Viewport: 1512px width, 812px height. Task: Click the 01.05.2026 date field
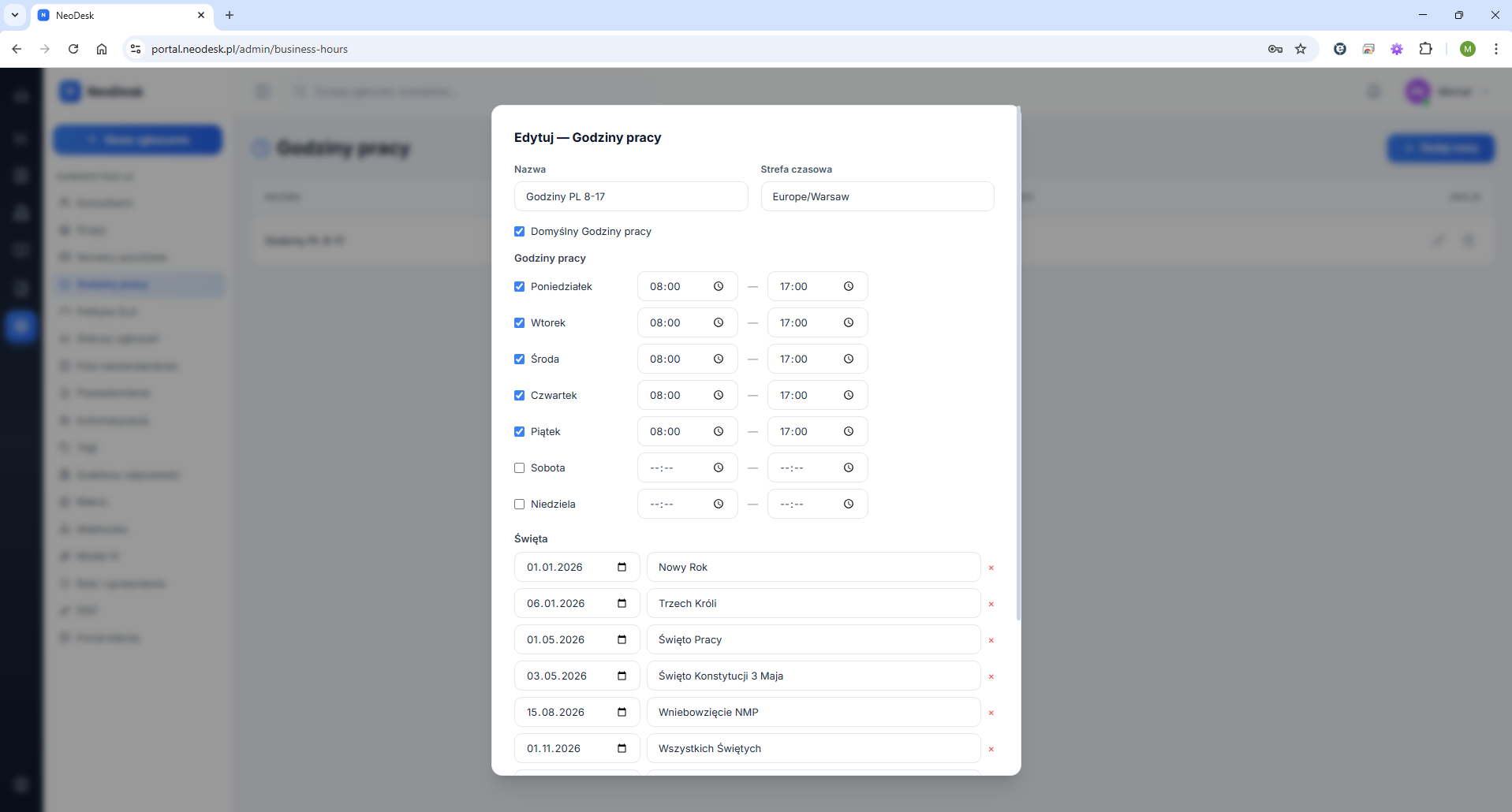tap(577, 639)
